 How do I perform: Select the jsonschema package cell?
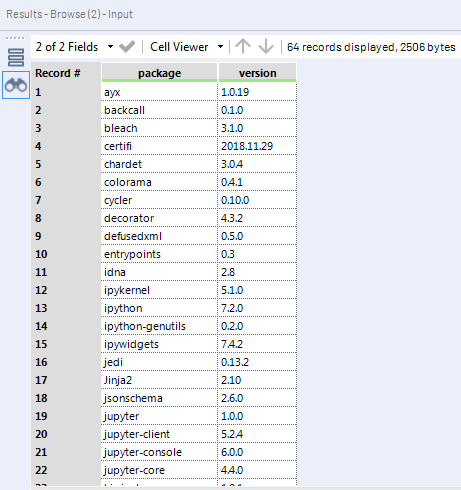(159, 398)
